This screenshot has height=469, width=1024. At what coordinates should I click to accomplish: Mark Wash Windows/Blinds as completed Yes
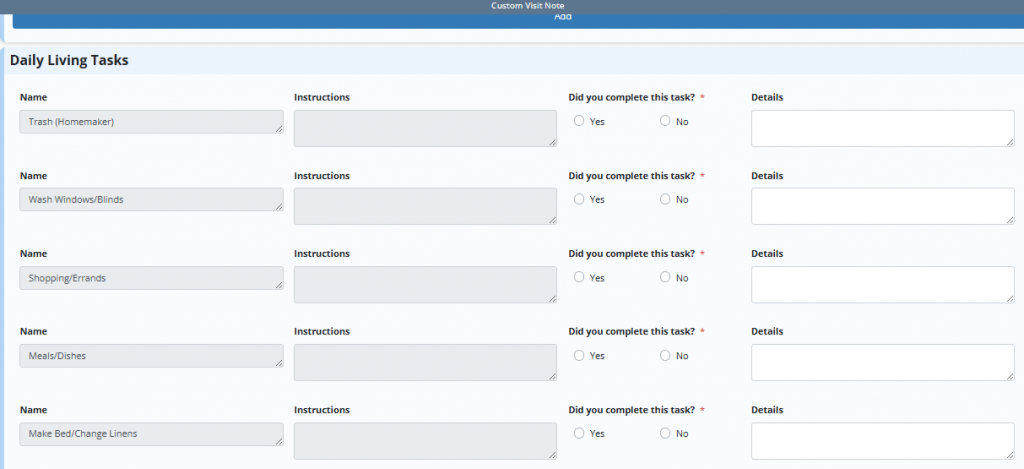pos(579,199)
